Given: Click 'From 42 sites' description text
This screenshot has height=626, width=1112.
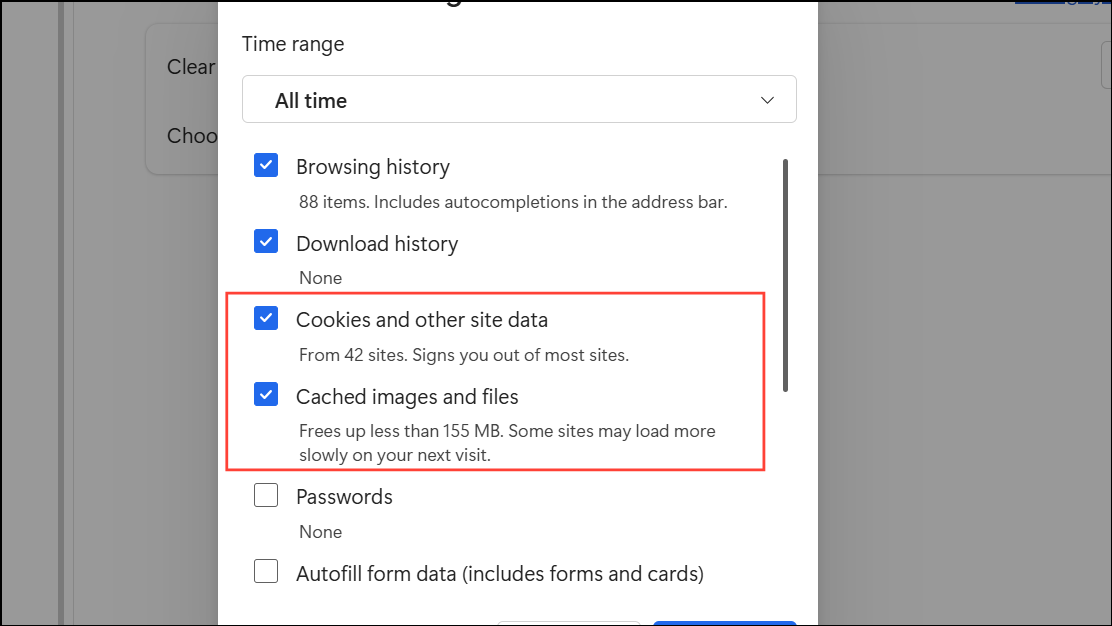Looking at the screenshot, I should click(x=464, y=354).
